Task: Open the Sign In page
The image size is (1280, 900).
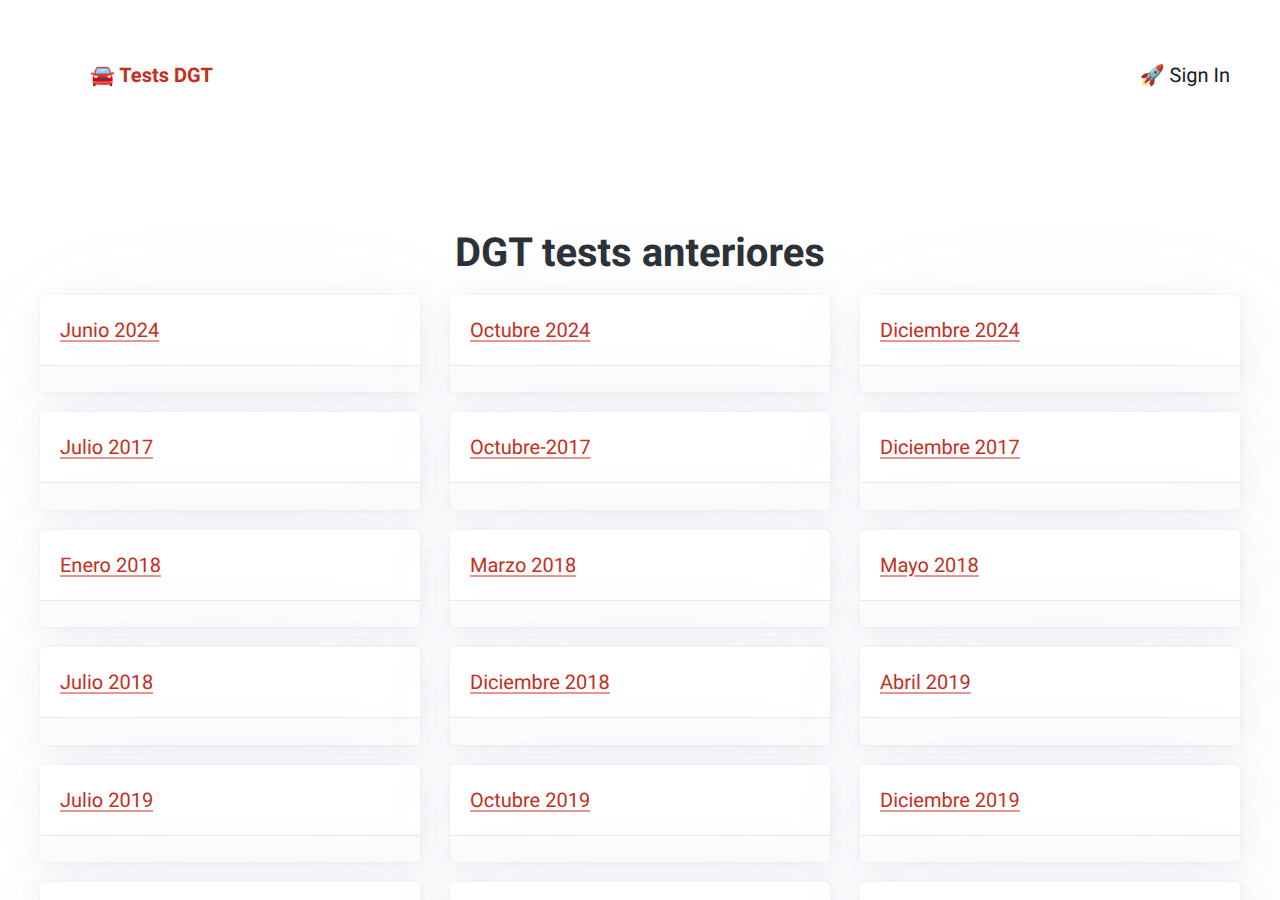Action: click(x=1199, y=76)
